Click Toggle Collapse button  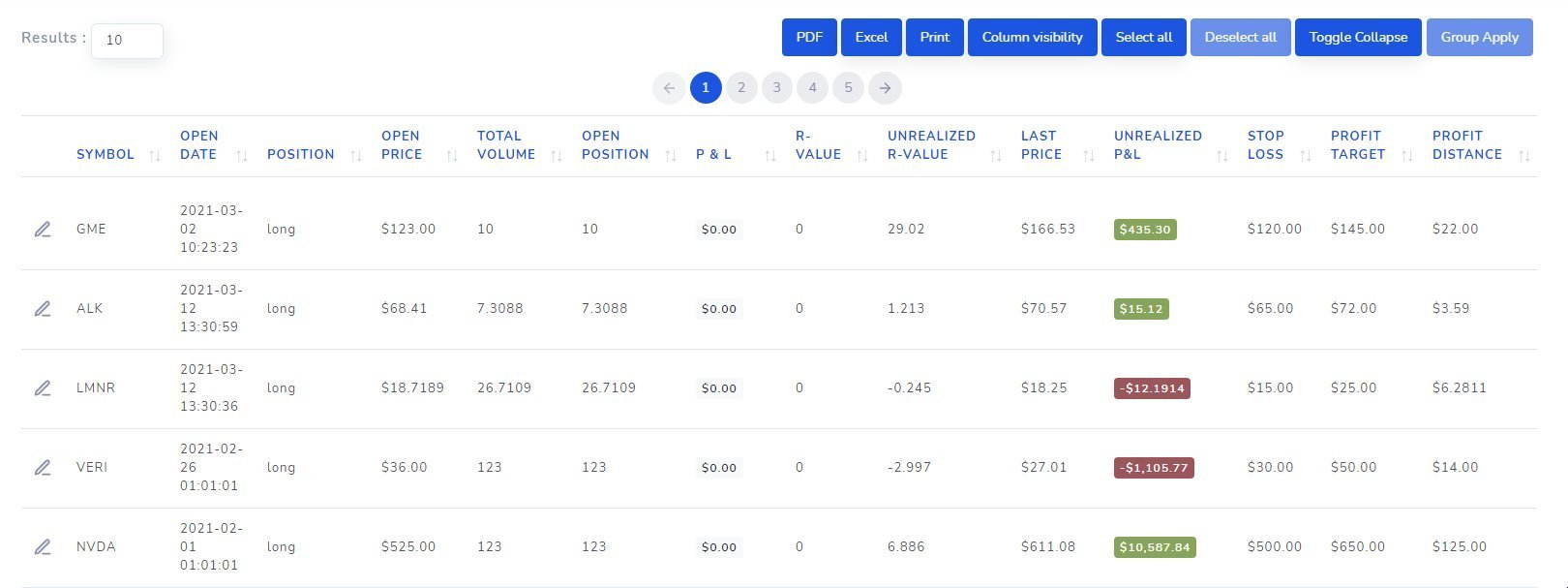(x=1359, y=37)
